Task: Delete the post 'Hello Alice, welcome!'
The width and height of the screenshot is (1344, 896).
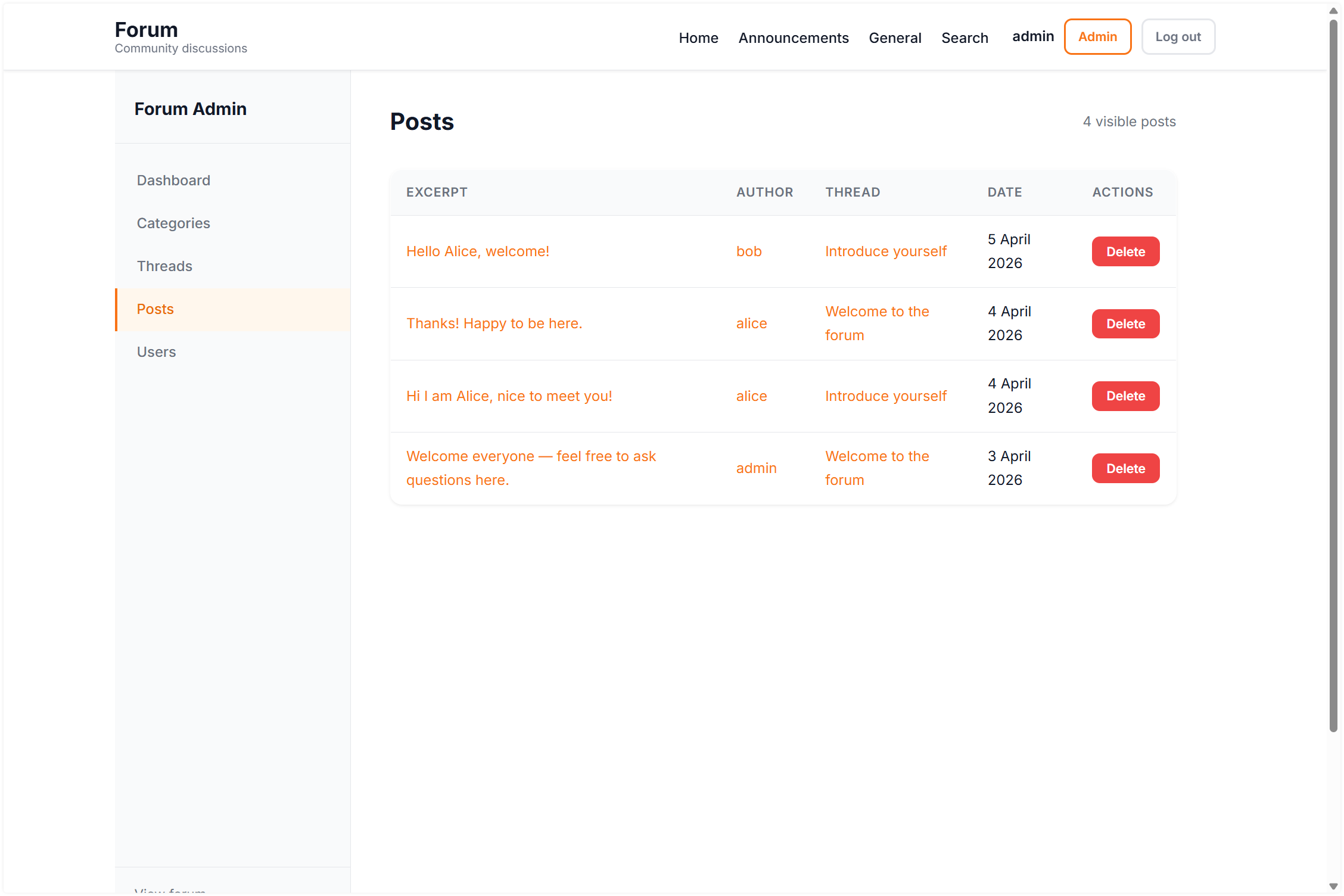Action: pos(1125,251)
